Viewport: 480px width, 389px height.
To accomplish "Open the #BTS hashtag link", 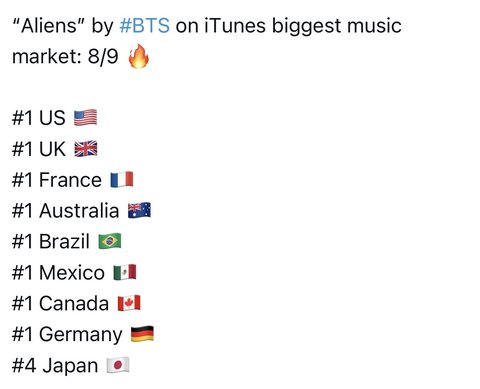I will coord(144,26).
